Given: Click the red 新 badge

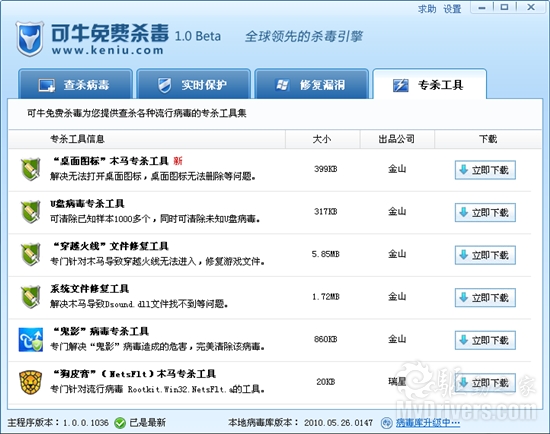Looking at the screenshot, I should click(x=178, y=161).
